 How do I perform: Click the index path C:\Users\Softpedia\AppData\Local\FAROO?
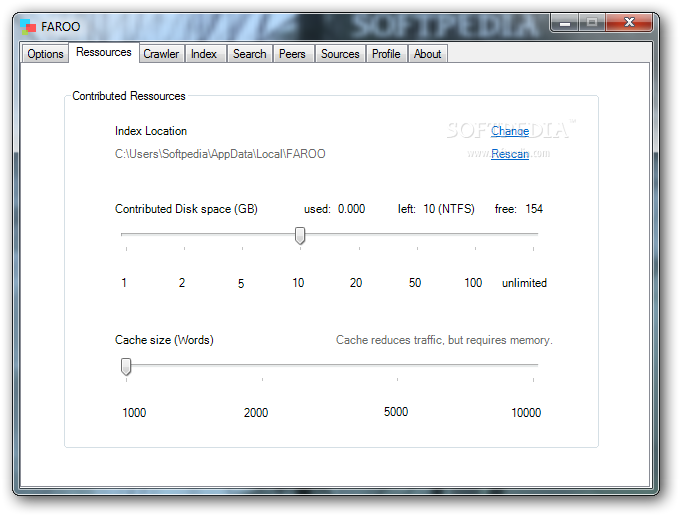pos(220,154)
